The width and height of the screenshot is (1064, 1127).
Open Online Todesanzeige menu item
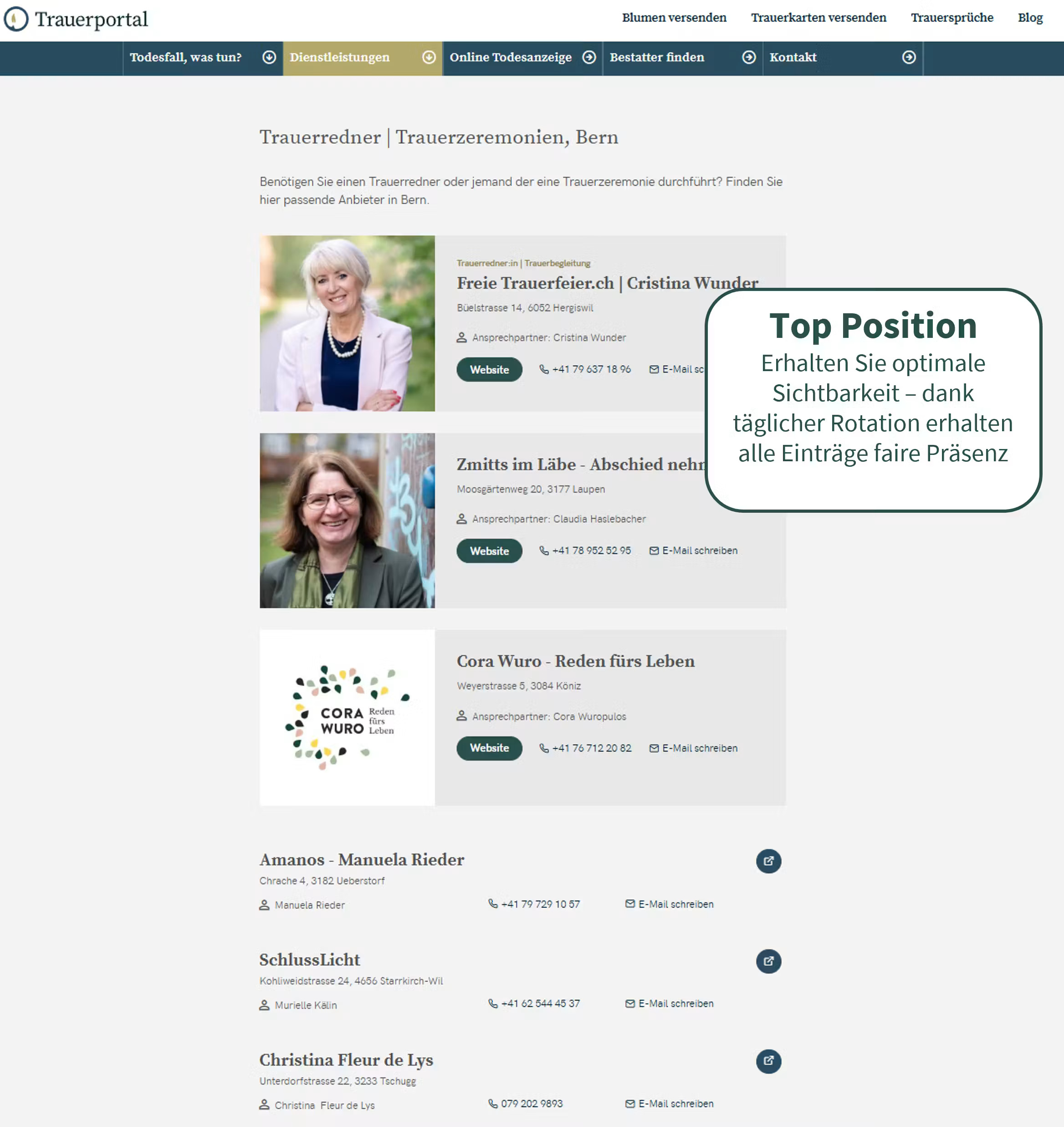tap(523, 58)
